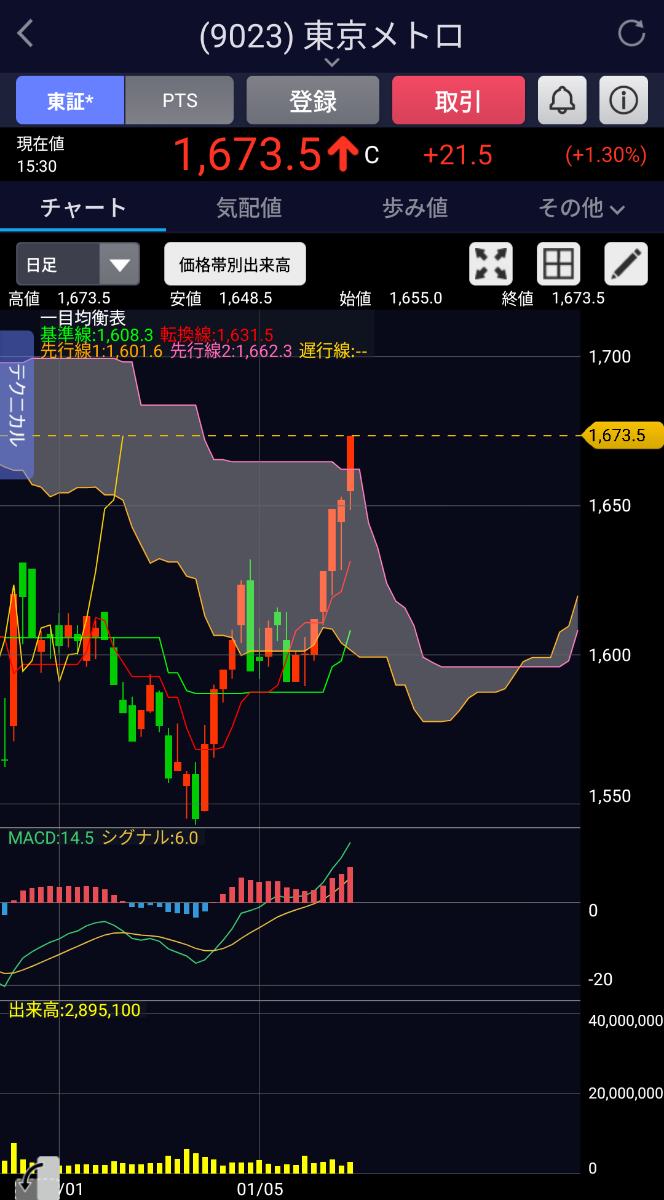Expand the その他 tab menu

581,208
